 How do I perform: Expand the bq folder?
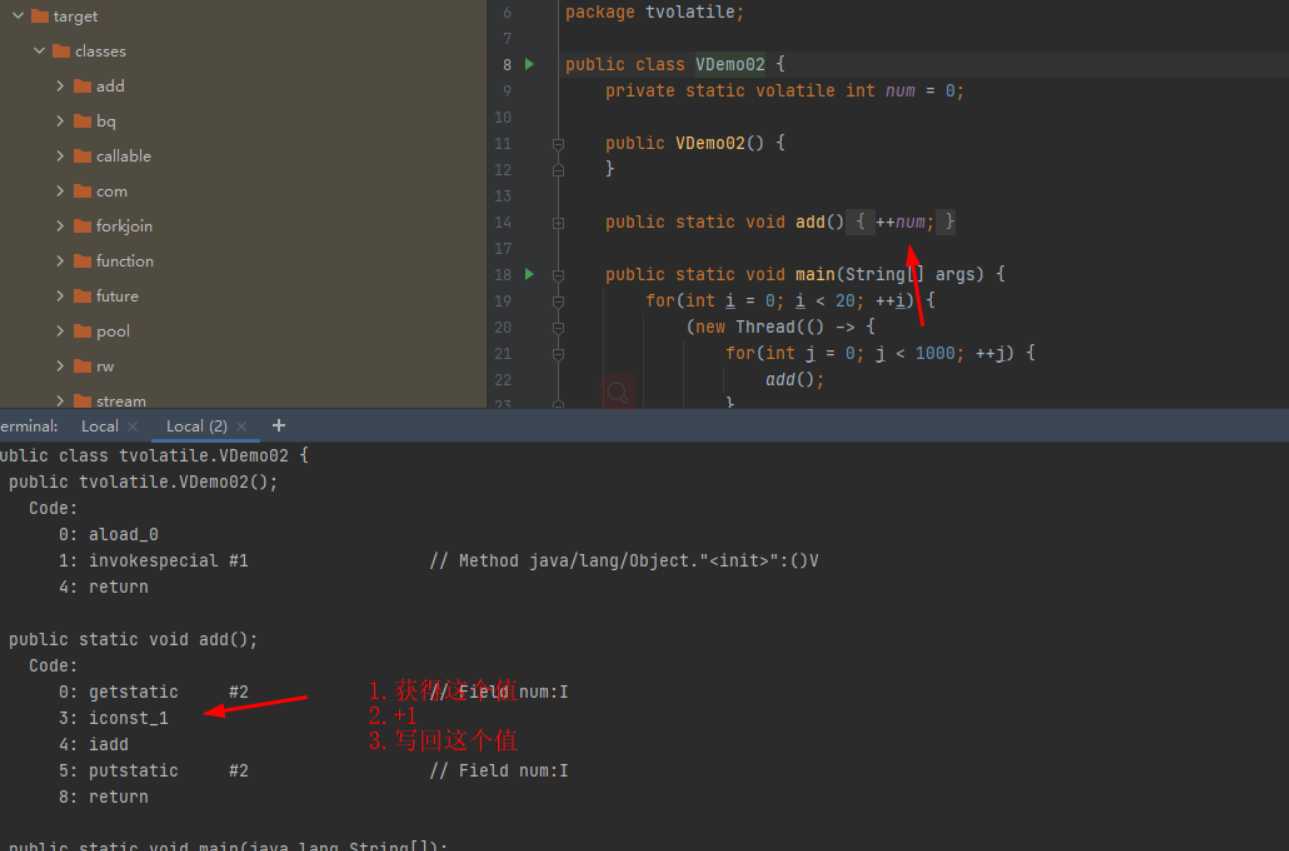(x=60, y=121)
